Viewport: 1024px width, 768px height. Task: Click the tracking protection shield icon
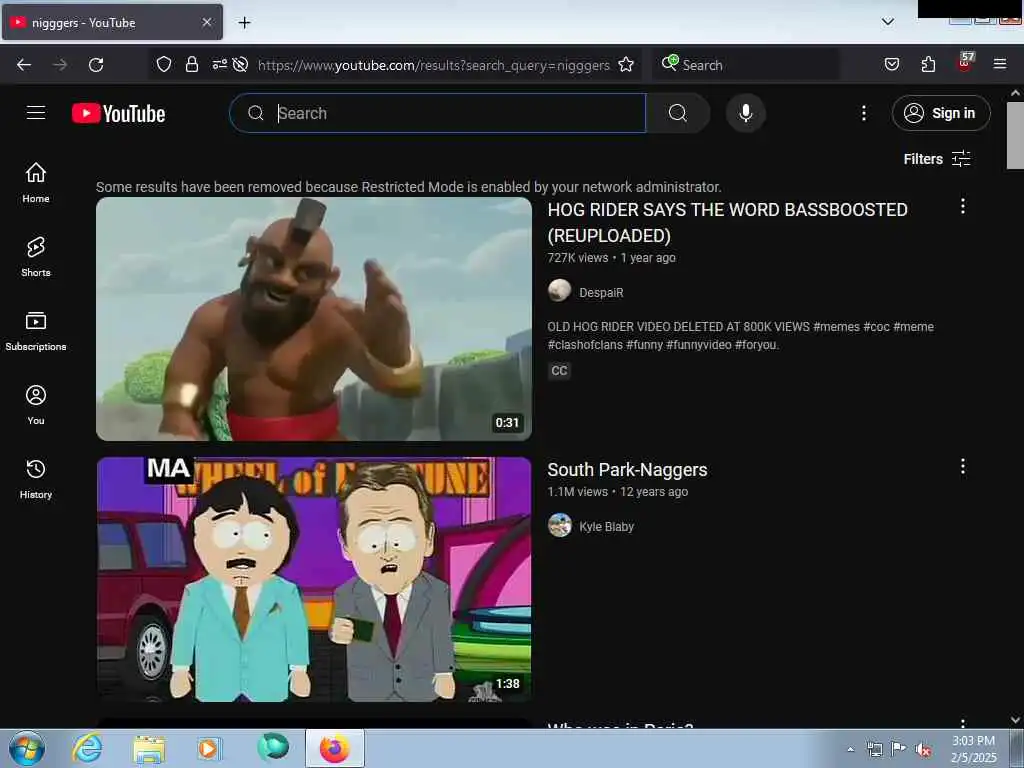point(164,64)
